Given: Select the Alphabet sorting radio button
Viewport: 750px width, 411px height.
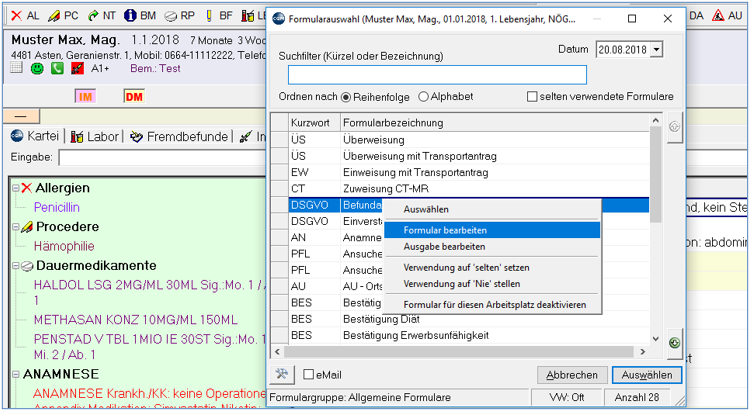Looking at the screenshot, I should point(423,97).
